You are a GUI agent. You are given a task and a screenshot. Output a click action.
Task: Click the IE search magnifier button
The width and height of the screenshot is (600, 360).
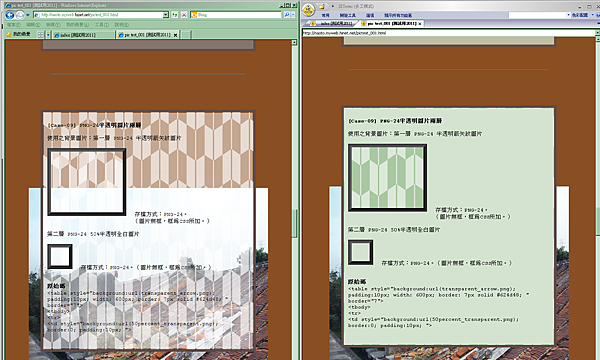tap(287, 15)
